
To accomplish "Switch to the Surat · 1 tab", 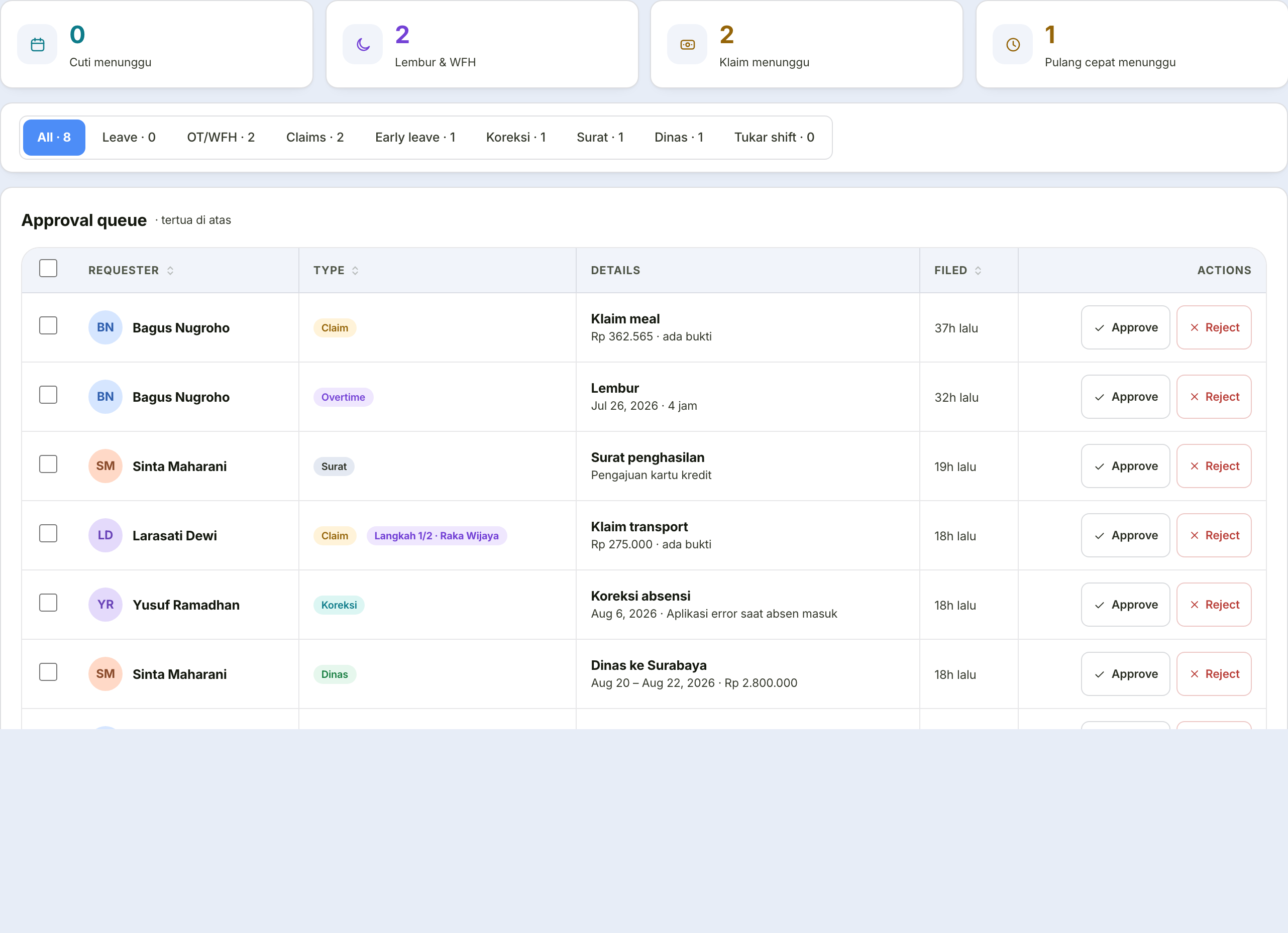I will pos(600,138).
